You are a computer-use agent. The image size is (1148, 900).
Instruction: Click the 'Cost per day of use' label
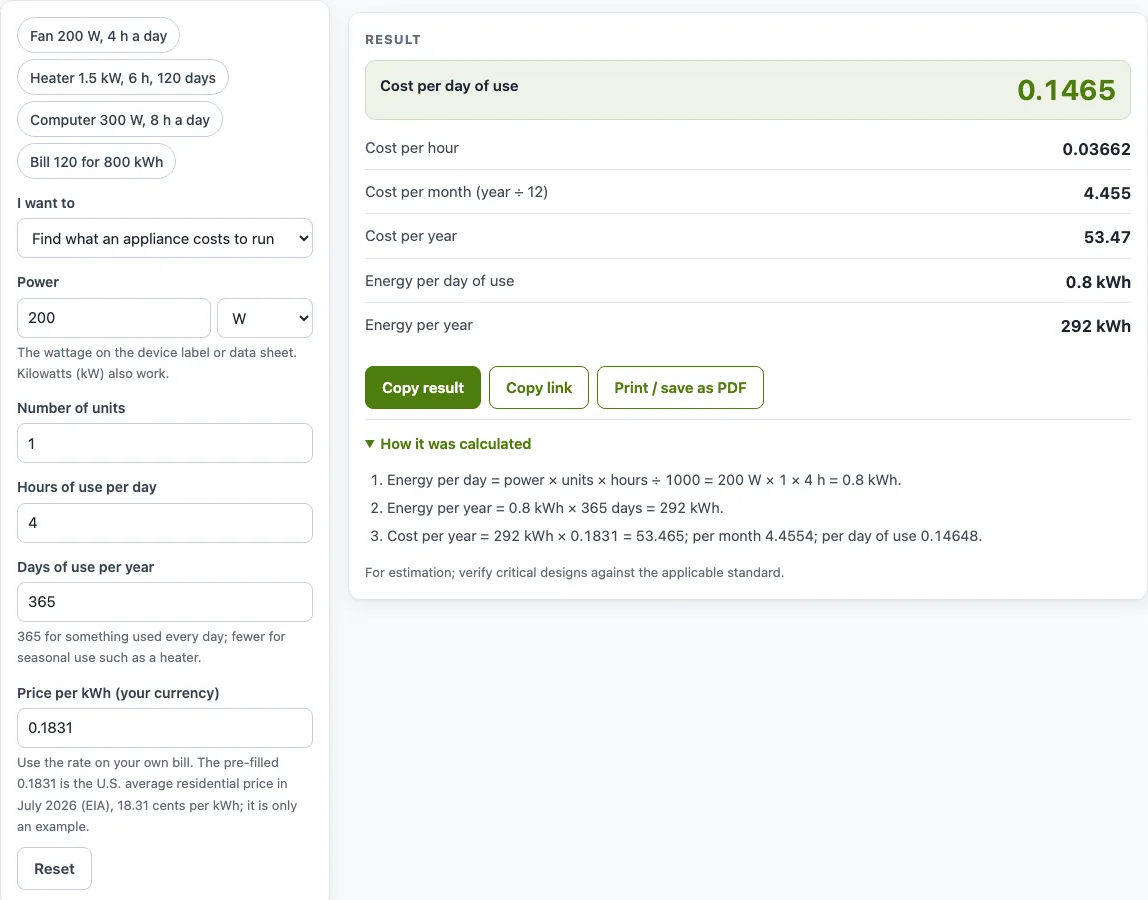[449, 86]
